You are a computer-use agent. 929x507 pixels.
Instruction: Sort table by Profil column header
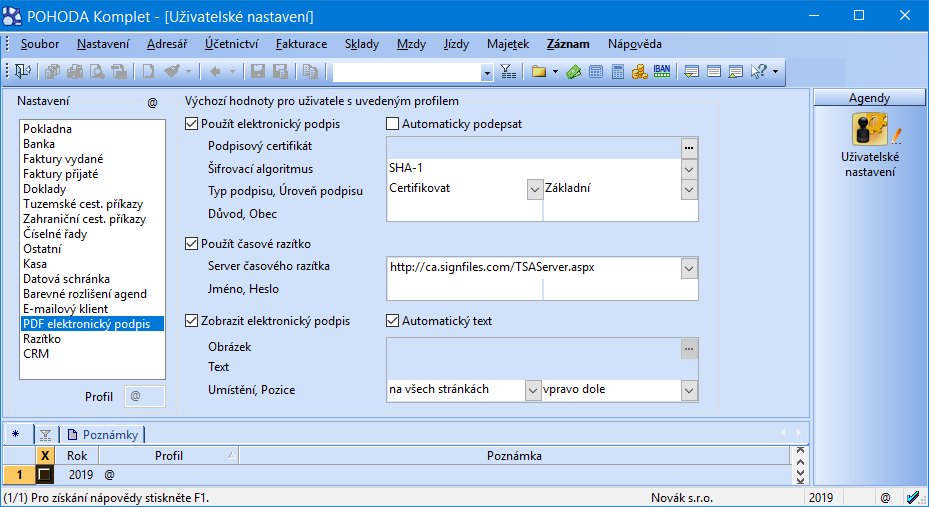168,455
